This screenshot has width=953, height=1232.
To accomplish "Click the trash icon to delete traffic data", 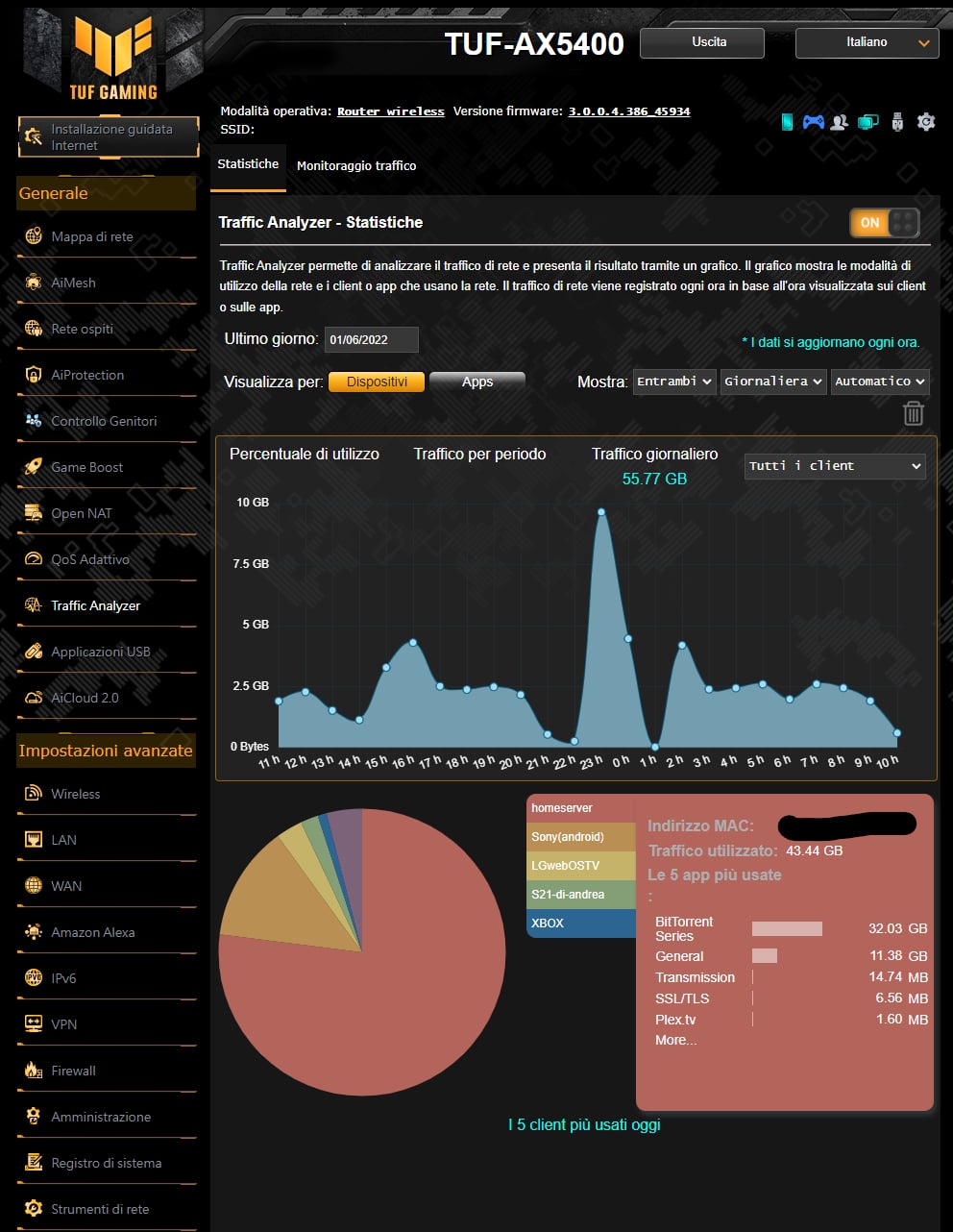I will pos(914,413).
